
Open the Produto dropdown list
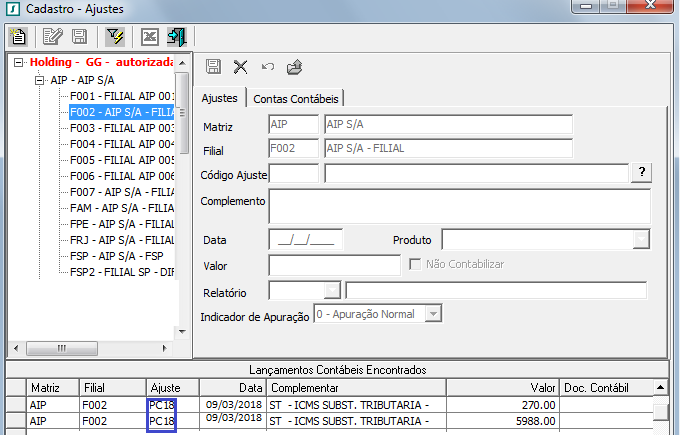641,239
